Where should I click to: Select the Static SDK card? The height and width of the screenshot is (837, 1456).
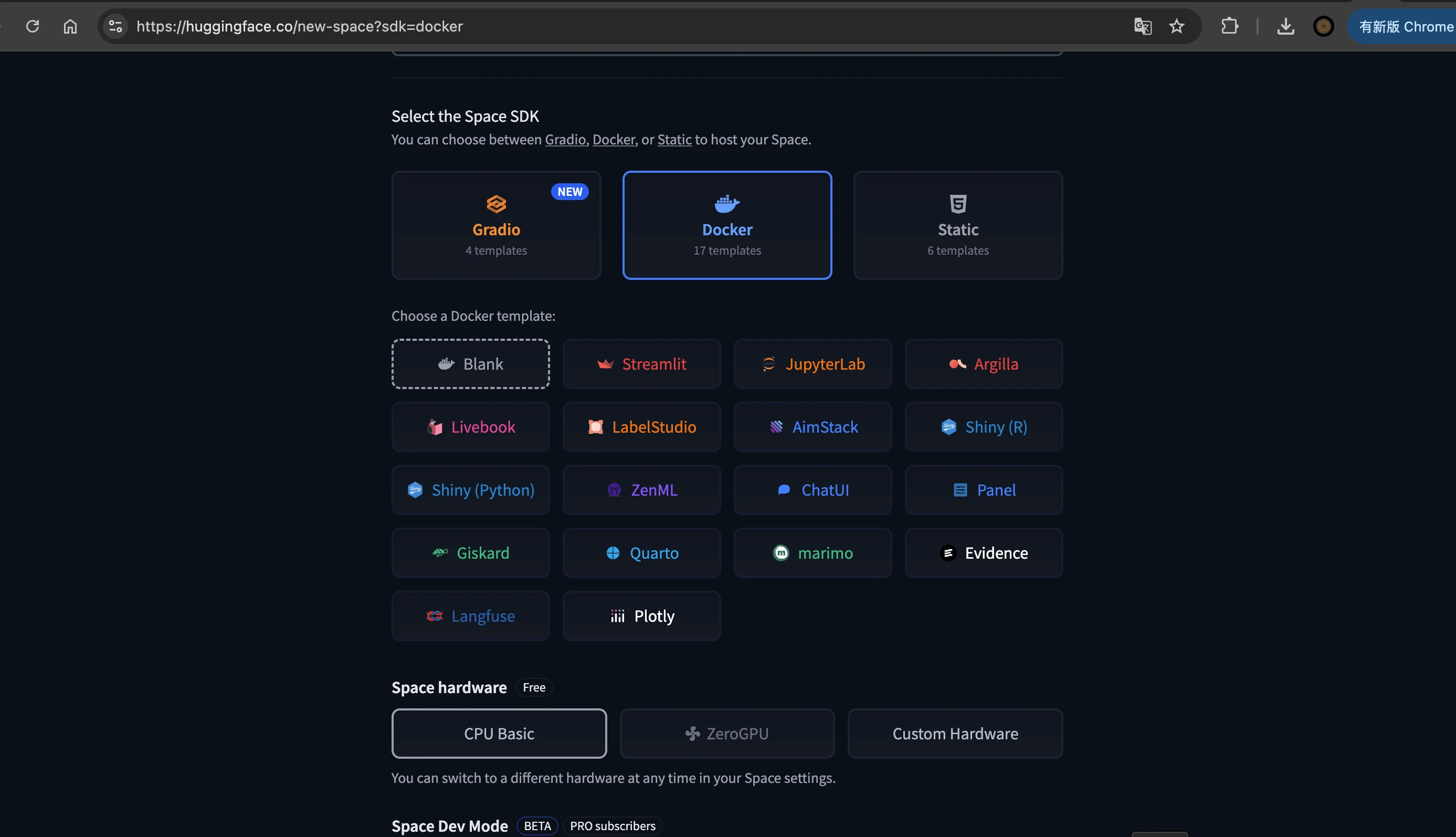click(x=957, y=225)
